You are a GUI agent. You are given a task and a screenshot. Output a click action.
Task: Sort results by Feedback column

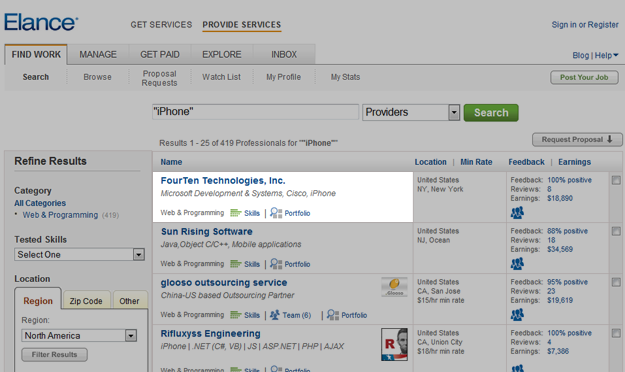526,162
